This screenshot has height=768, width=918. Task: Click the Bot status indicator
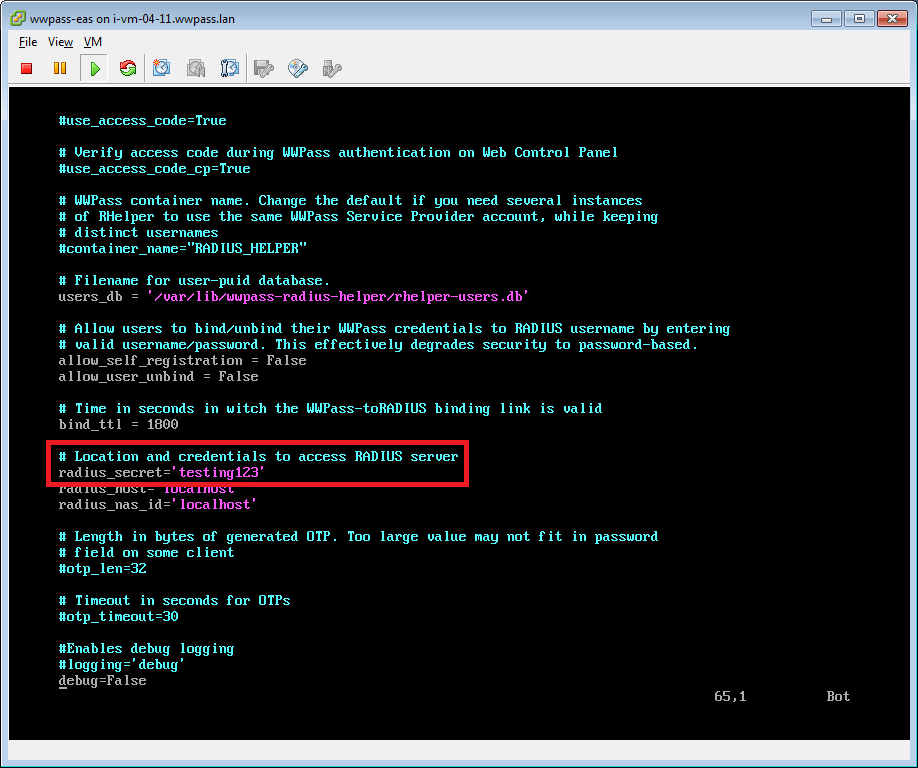tap(838, 696)
